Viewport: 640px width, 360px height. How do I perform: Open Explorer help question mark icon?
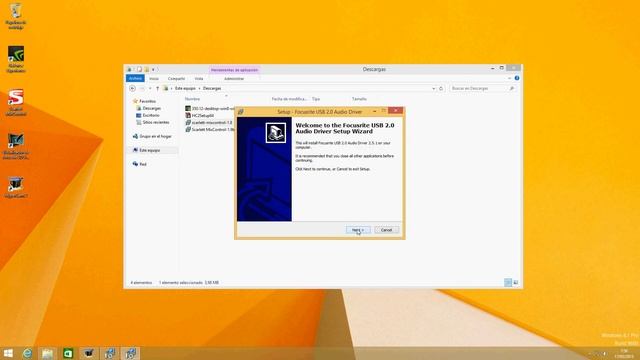click(517, 78)
